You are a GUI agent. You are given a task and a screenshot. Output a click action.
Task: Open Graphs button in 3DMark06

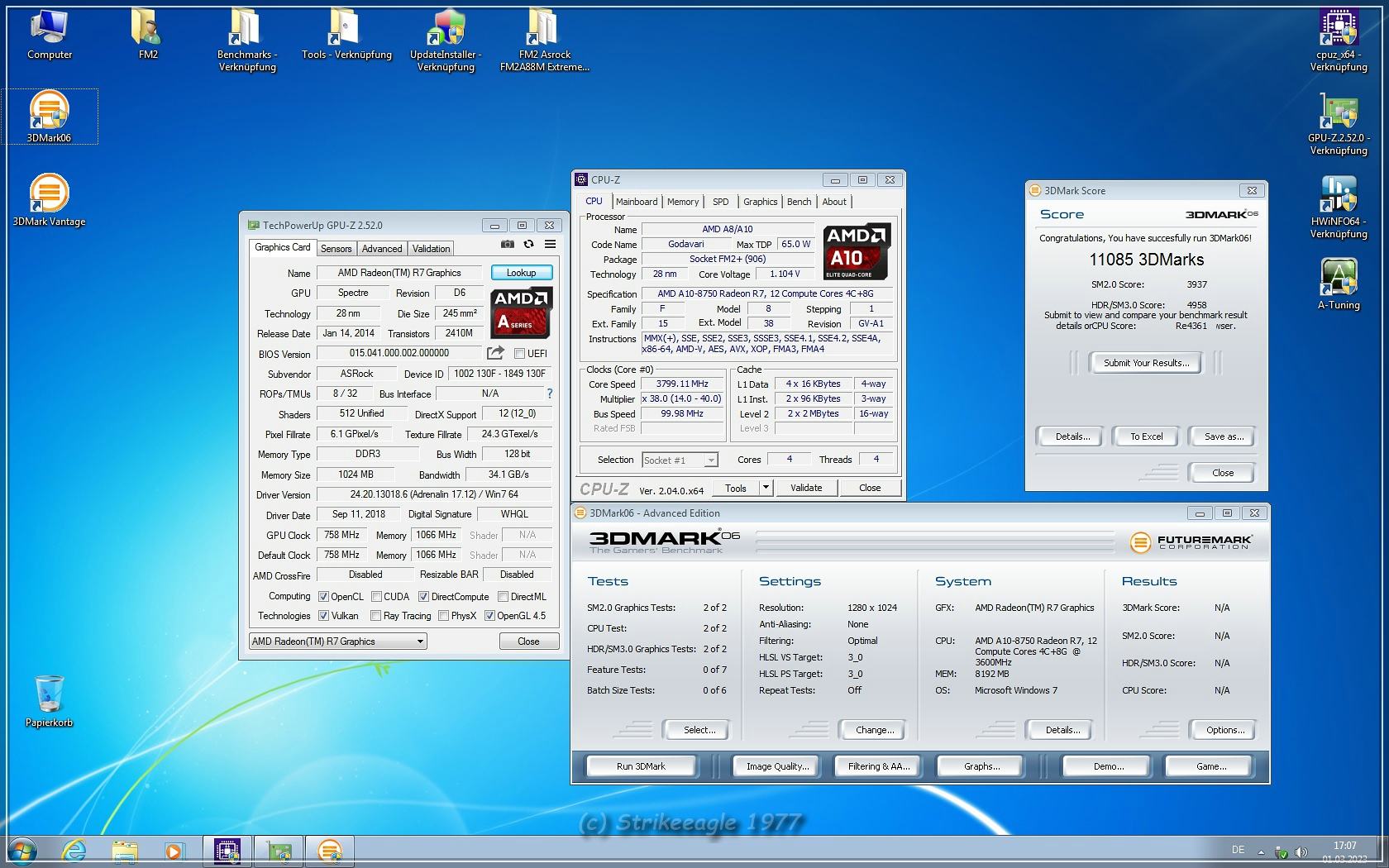coord(981,766)
